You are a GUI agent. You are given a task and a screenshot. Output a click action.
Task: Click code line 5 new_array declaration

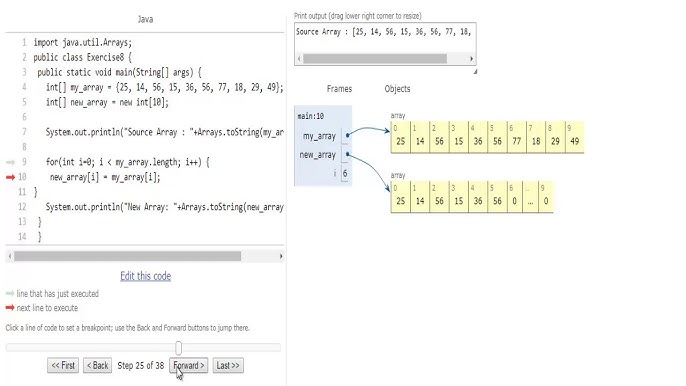[107, 102]
